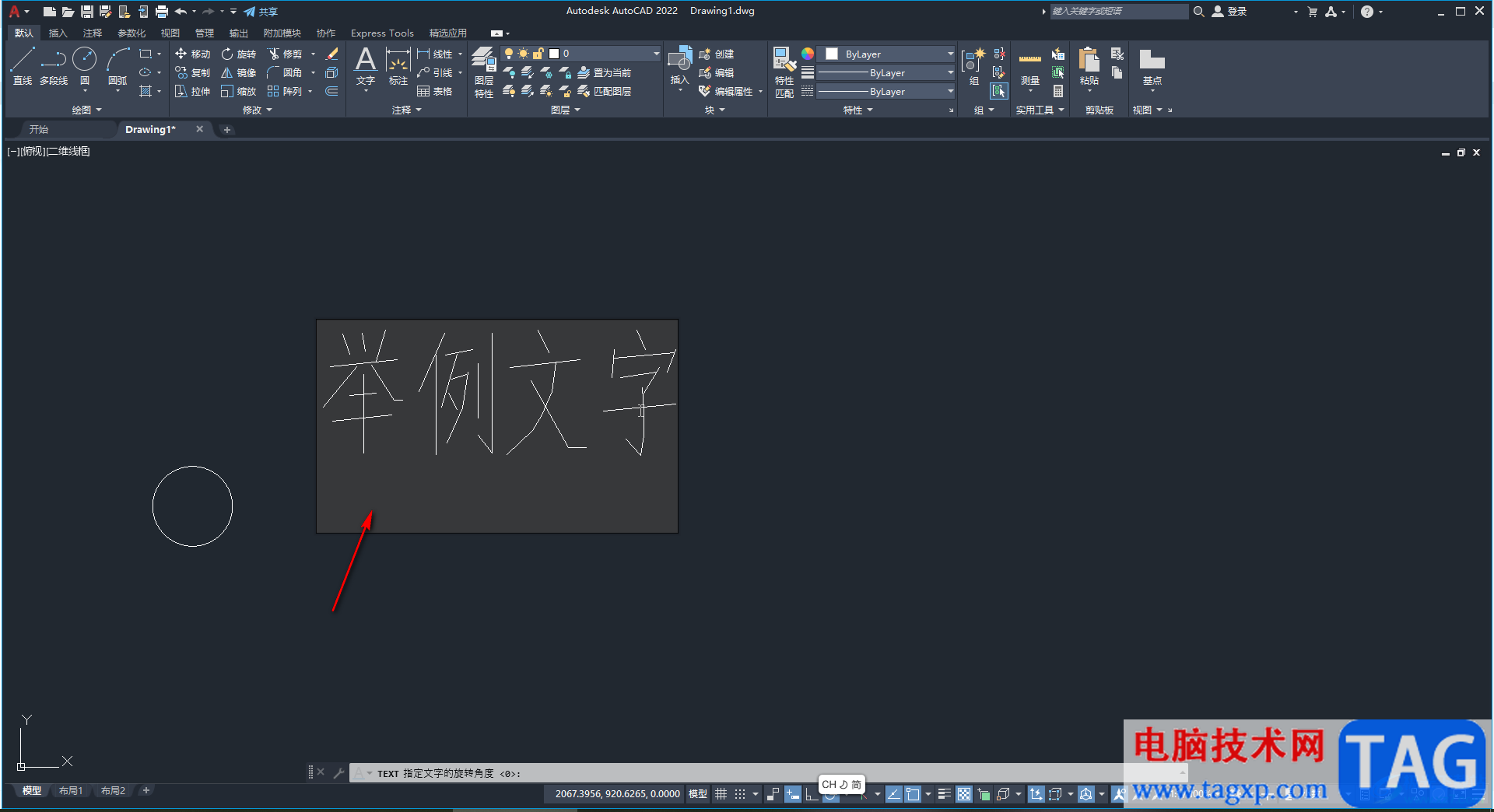Click the new drawing tab plus button

pos(227,130)
